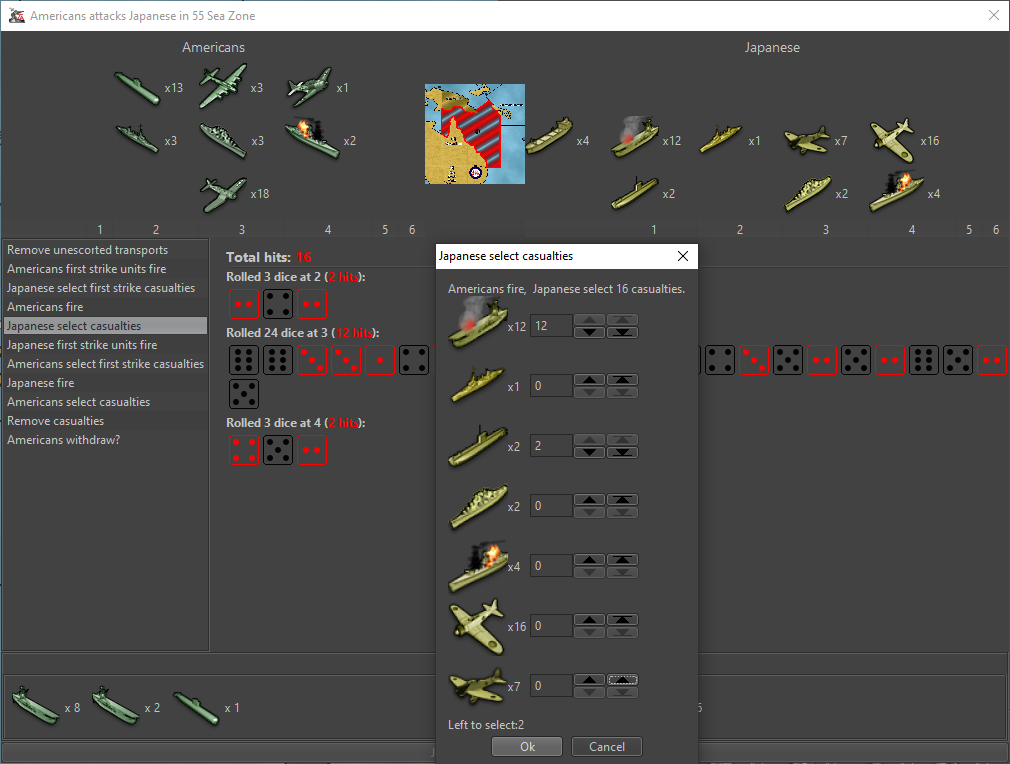Set x16 fighter casualties to maximum
The width and height of the screenshot is (1010, 764).
(x=622, y=621)
